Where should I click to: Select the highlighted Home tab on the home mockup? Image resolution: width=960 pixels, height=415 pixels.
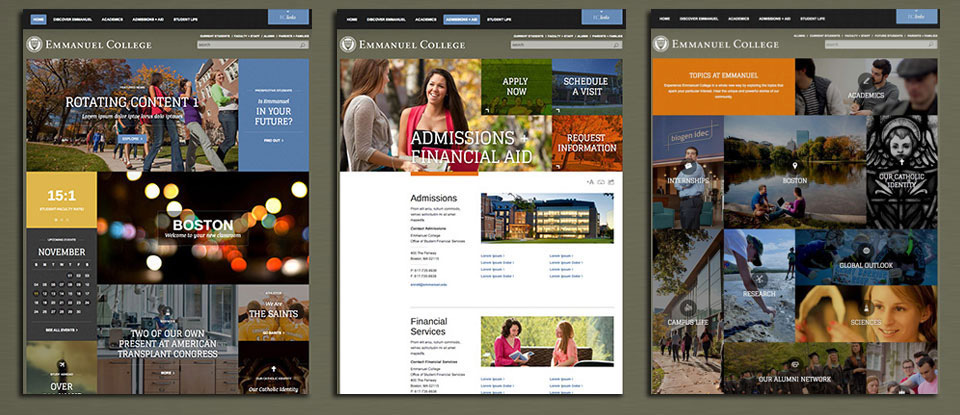(x=39, y=19)
